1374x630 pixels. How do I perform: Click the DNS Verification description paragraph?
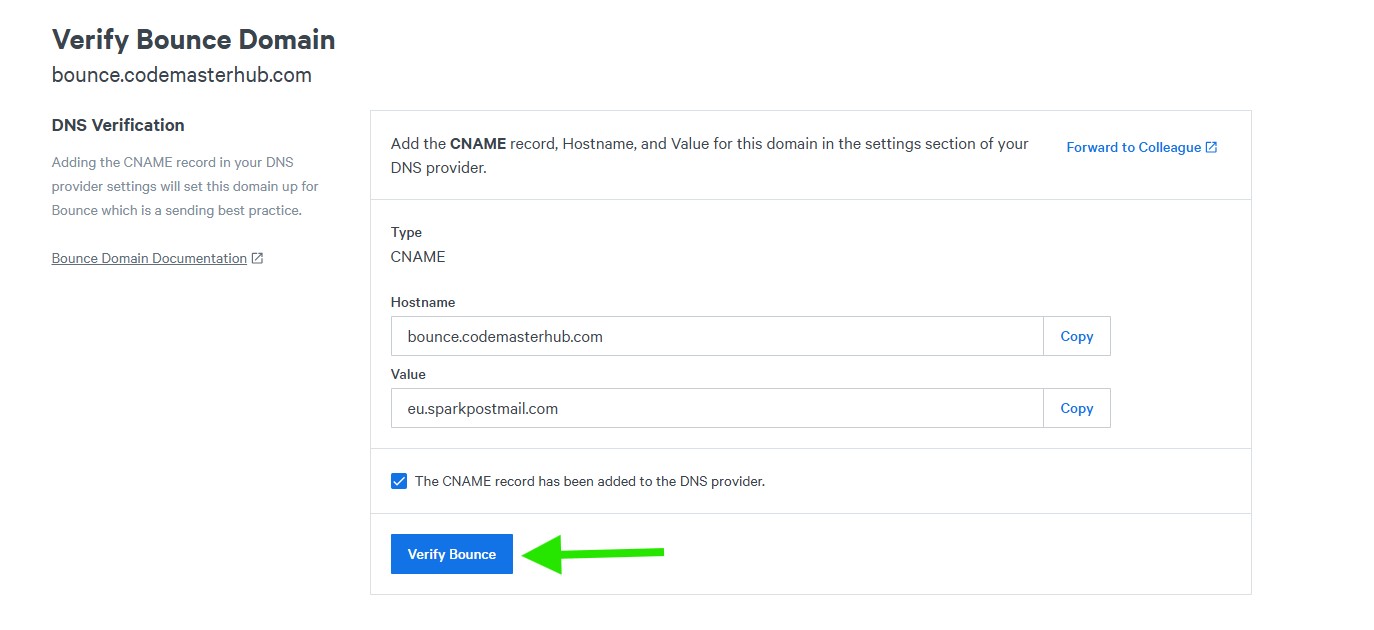click(x=185, y=186)
